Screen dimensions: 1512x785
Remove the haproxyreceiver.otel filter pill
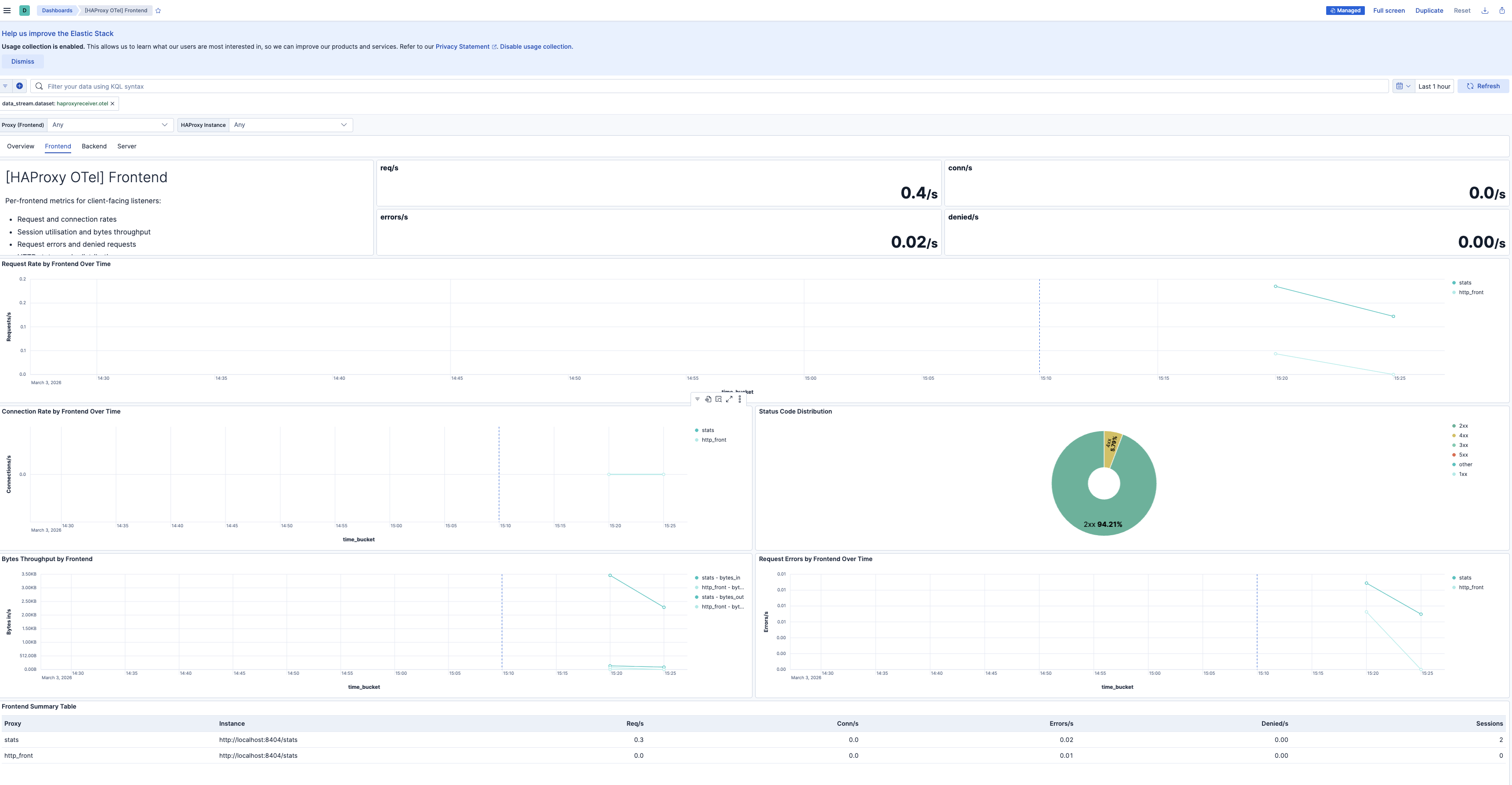pyautogui.click(x=112, y=103)
